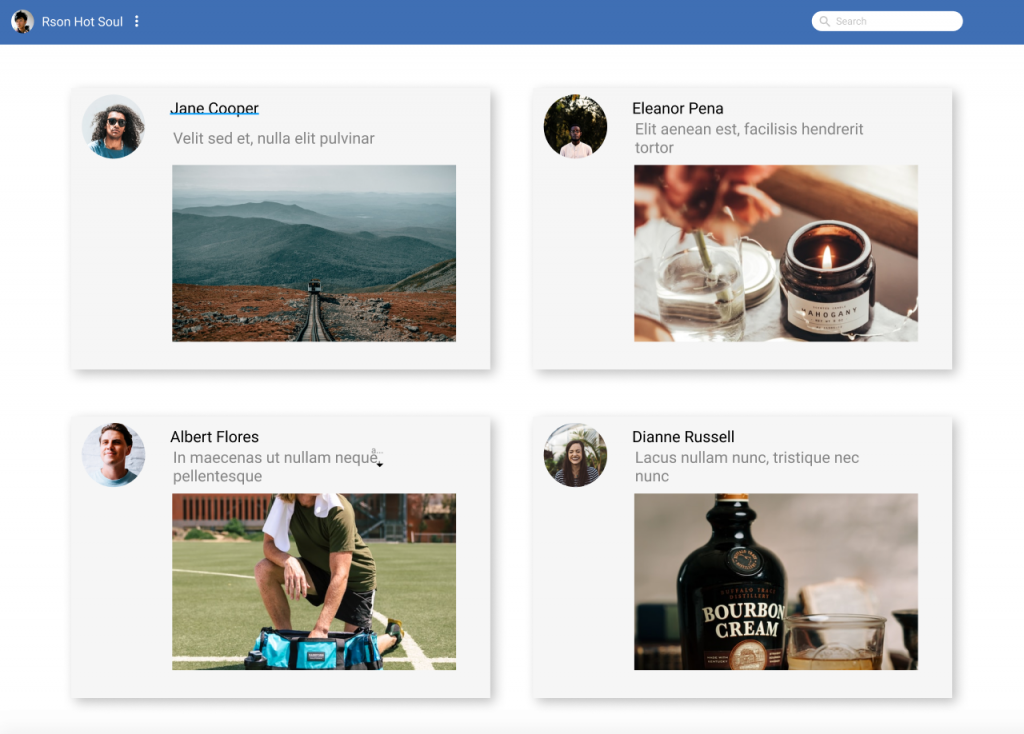Focus the Search input field
Screen dimensions: 1024x734
pos(887,22)
